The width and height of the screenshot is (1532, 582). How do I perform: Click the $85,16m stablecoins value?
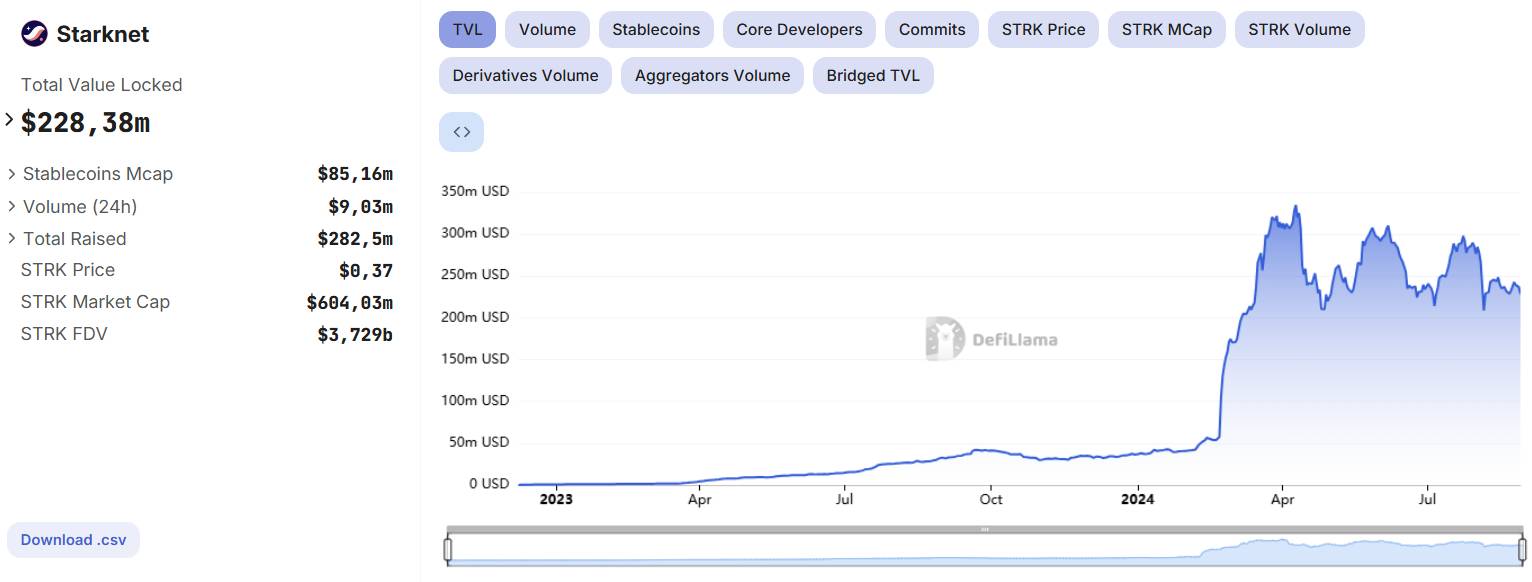pos(355,174)
